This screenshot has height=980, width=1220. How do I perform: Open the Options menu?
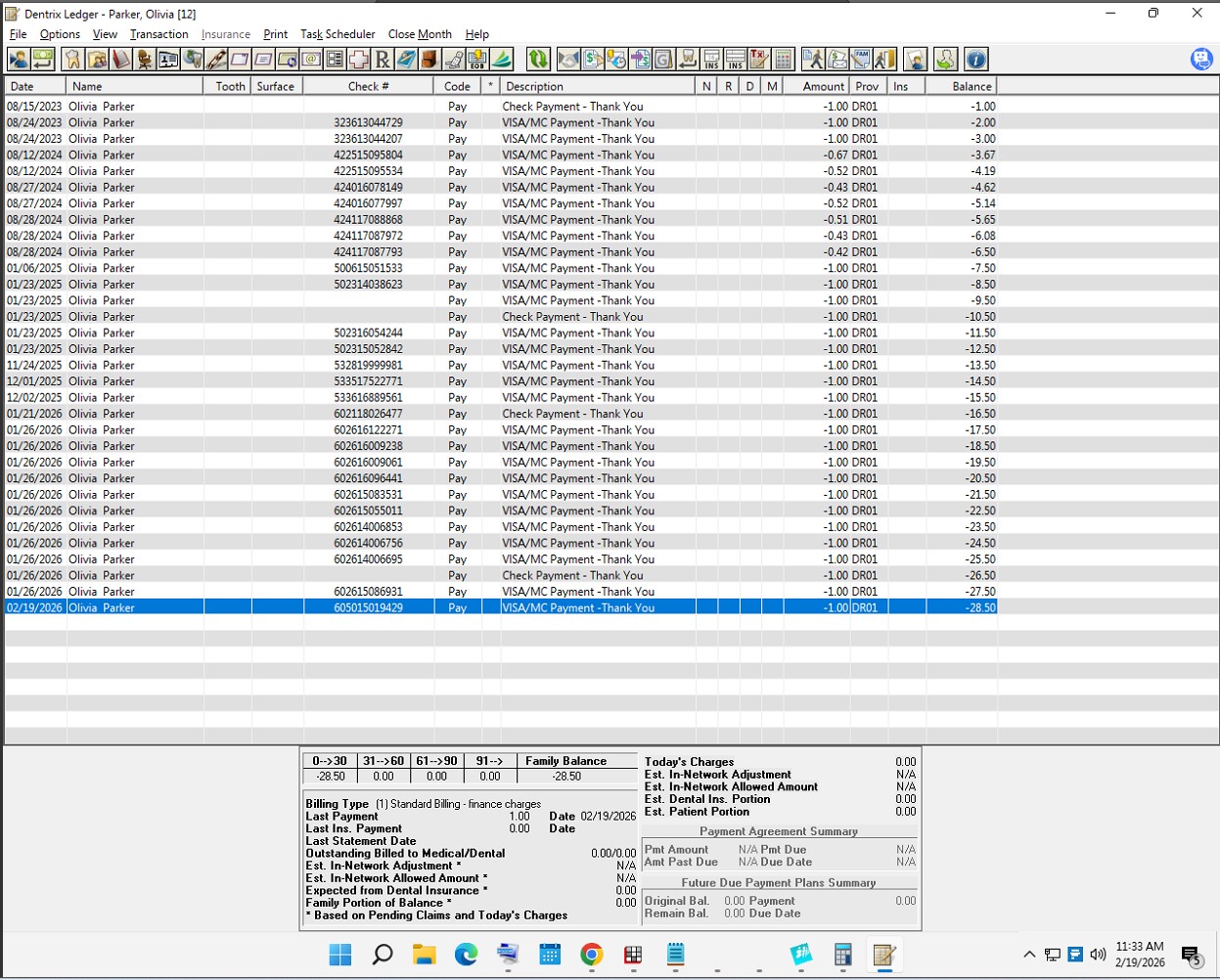[60, 34]
